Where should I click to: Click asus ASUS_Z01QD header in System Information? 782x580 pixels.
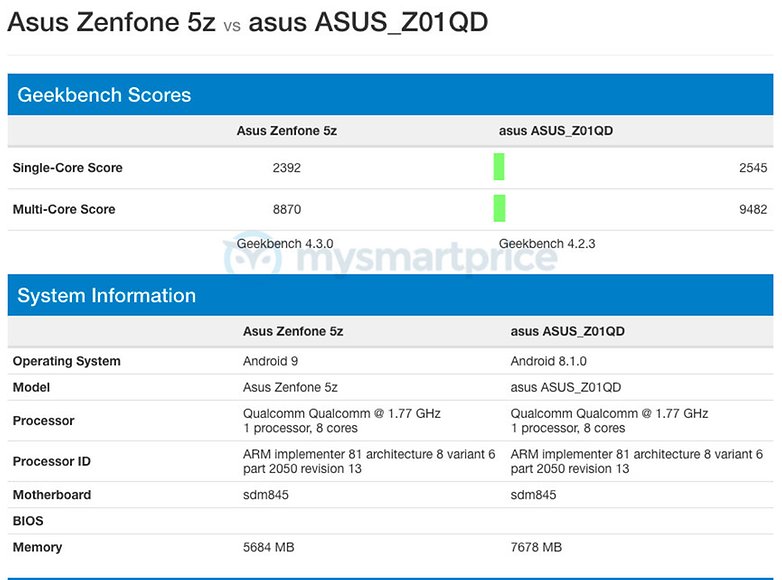click(x=568, y=331)
